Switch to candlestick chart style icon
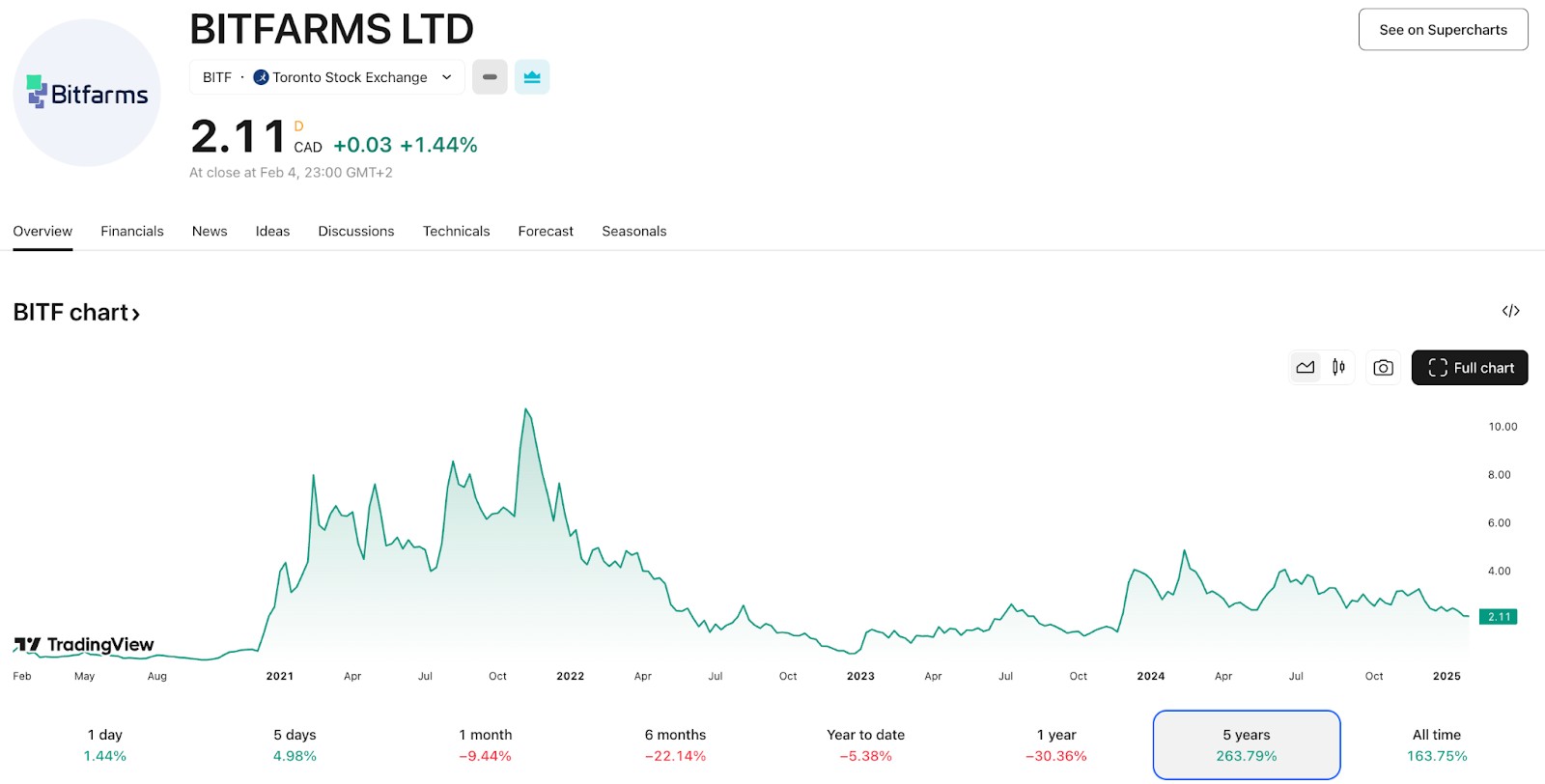 pyautogui.click(x=1338, y=368)
